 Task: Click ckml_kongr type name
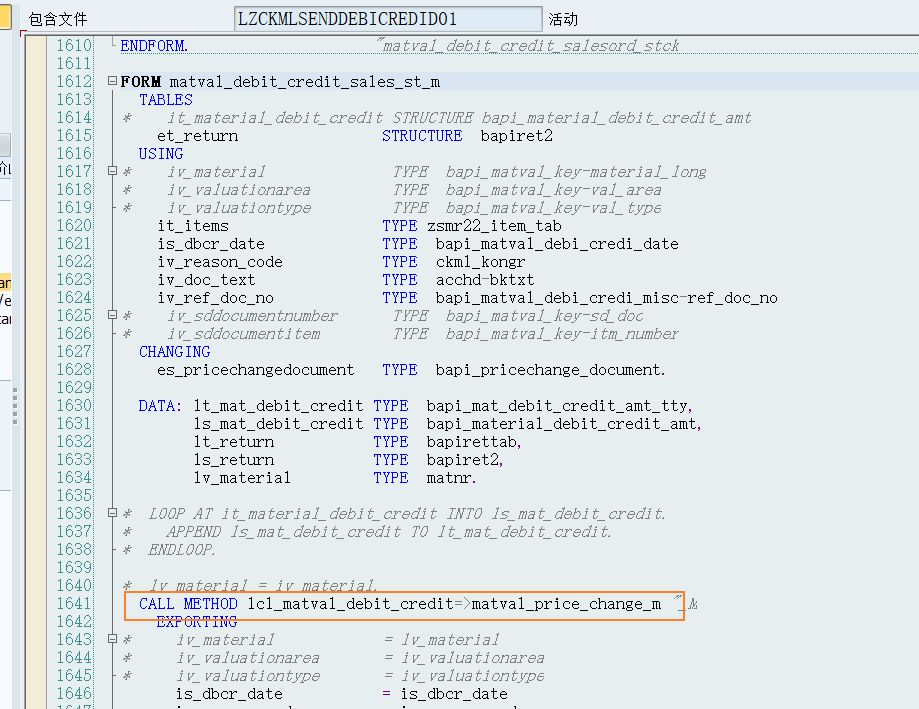[481, 262]
